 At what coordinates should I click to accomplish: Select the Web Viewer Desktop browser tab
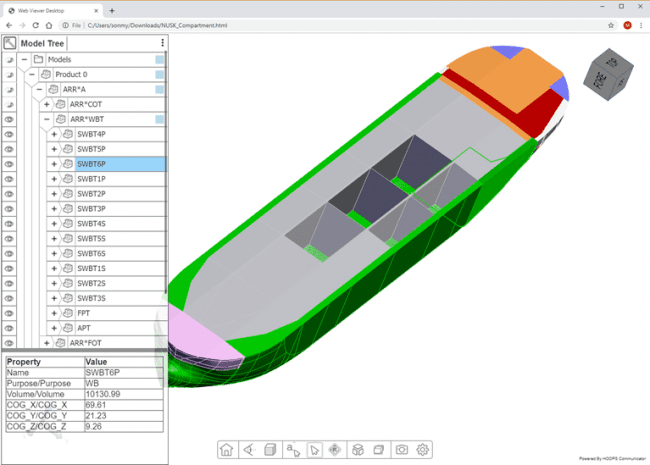[x=50, y=9]
